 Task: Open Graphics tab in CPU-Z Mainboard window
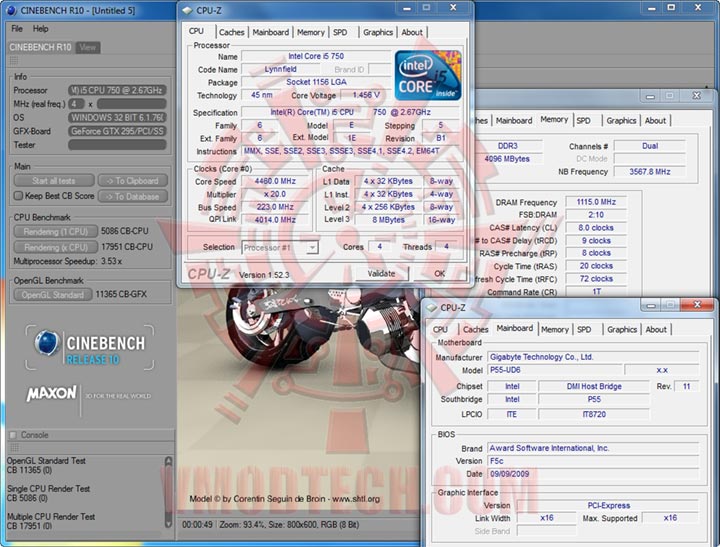coord(622,329)
